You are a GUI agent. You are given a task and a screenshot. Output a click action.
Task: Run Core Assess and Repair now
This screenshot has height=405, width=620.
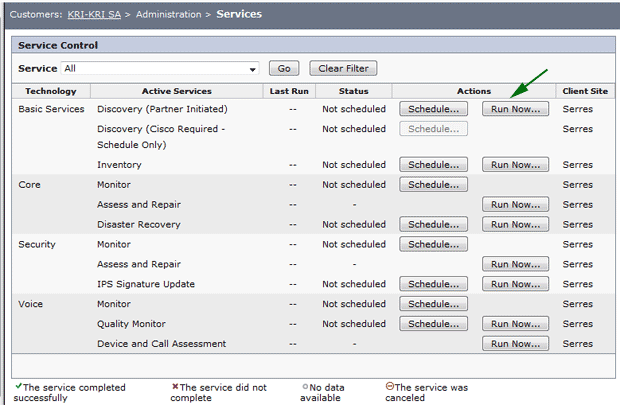click(515, 204)
